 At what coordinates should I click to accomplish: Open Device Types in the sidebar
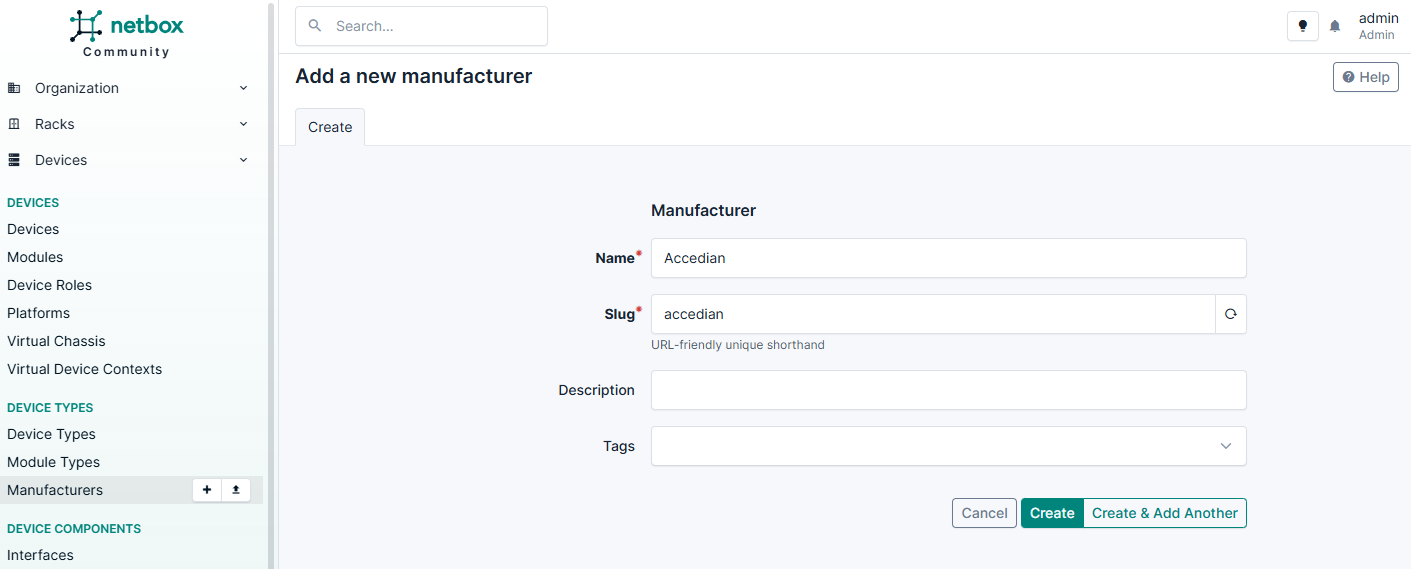click(52, 434)
